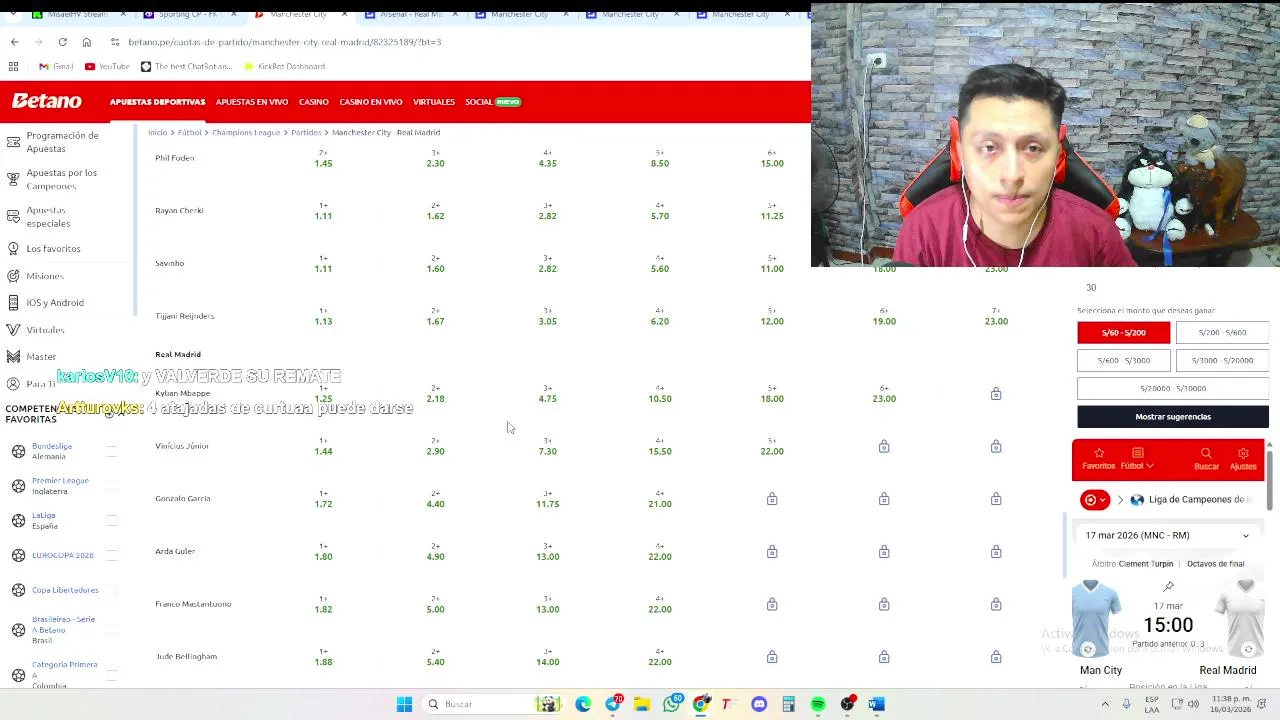1280x720 pixels.
Task: Select Kylian Mbappé 2+ odds 2.18
Action: point(435,394)
